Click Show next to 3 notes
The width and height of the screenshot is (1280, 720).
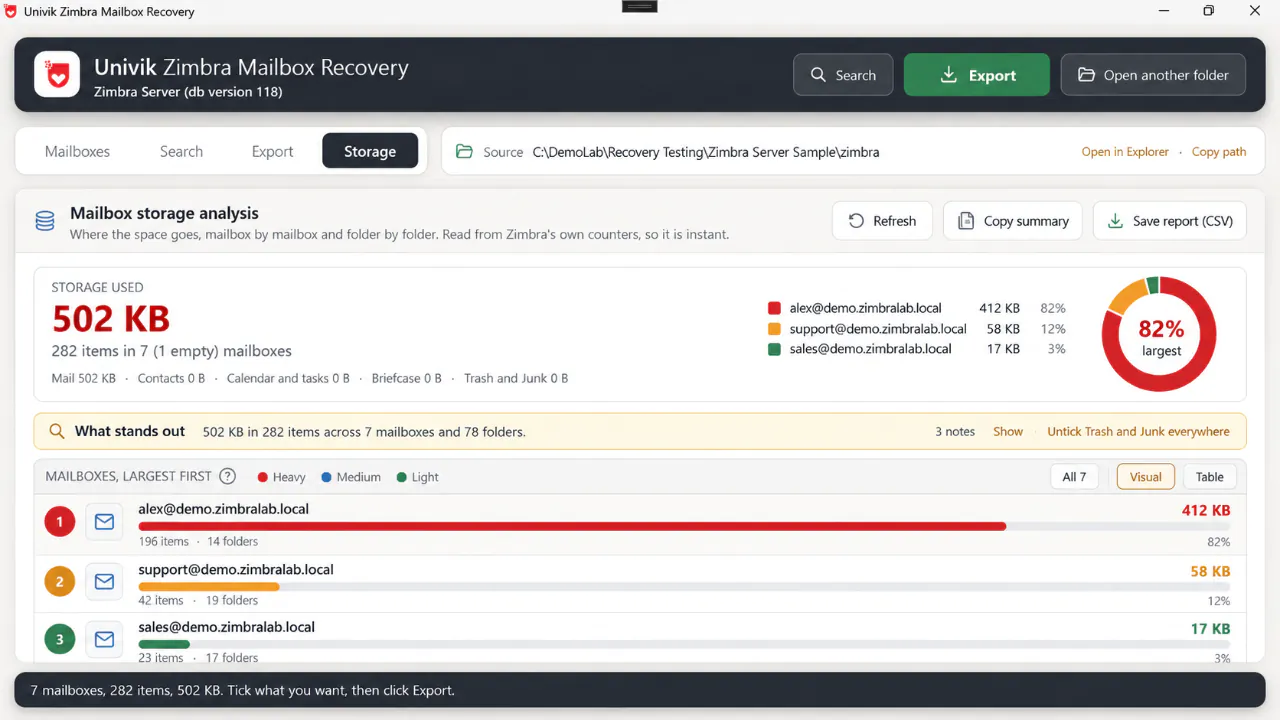point(1008,432)
